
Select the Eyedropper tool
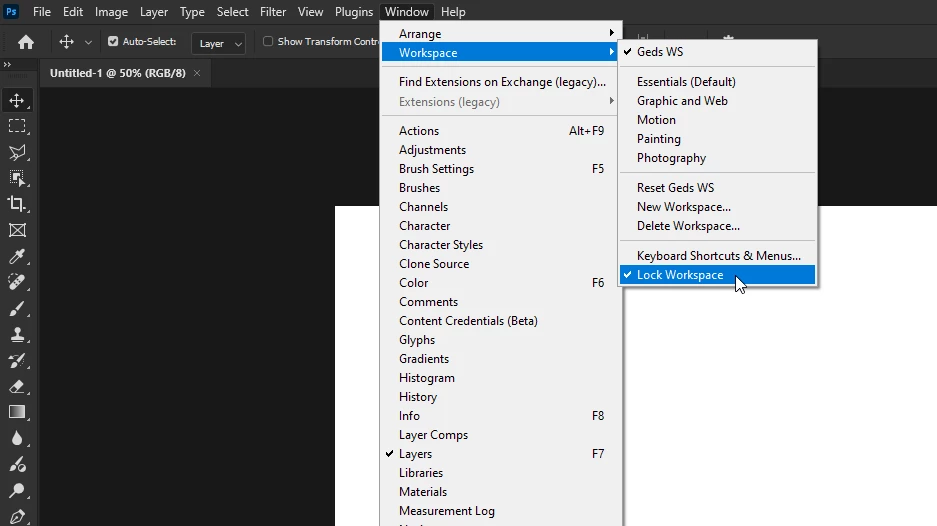[x=17, y=256]
